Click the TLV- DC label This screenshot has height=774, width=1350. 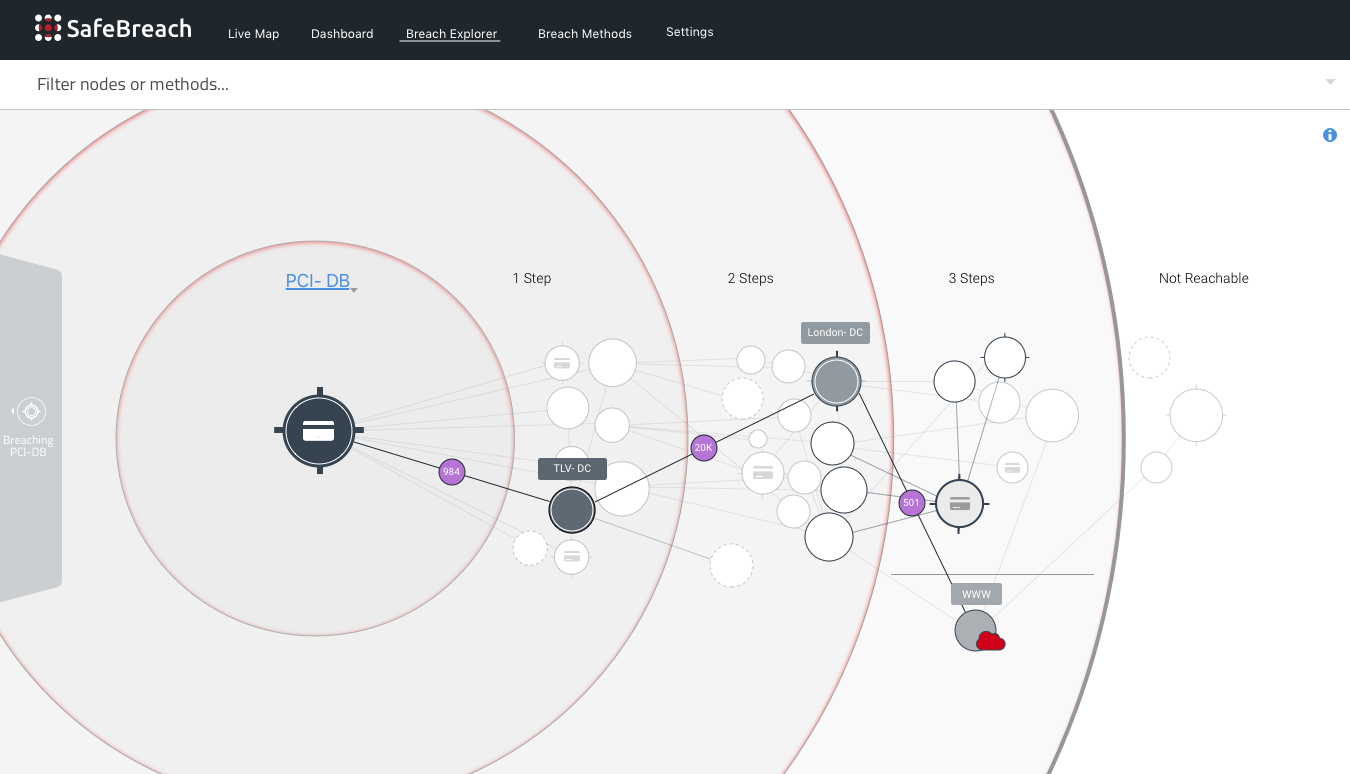[572, 468]
